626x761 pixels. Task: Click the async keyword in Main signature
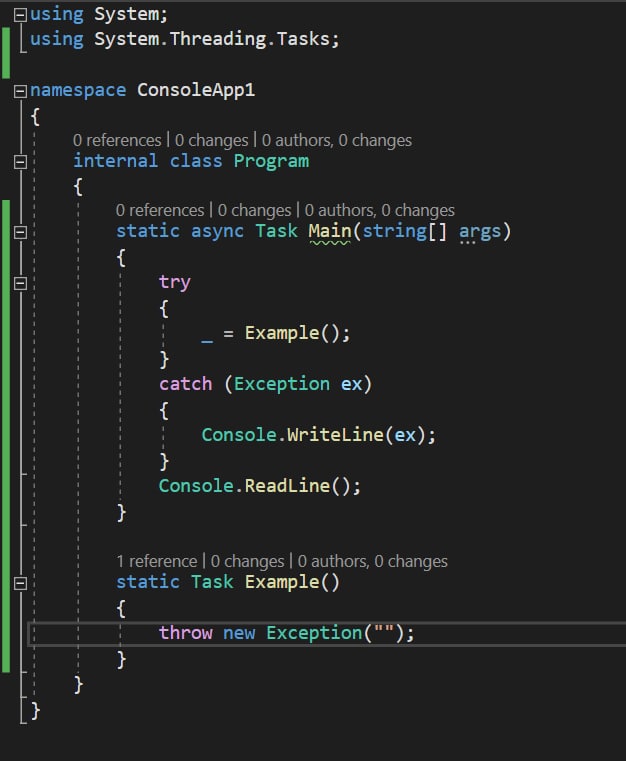pos(217,231)
